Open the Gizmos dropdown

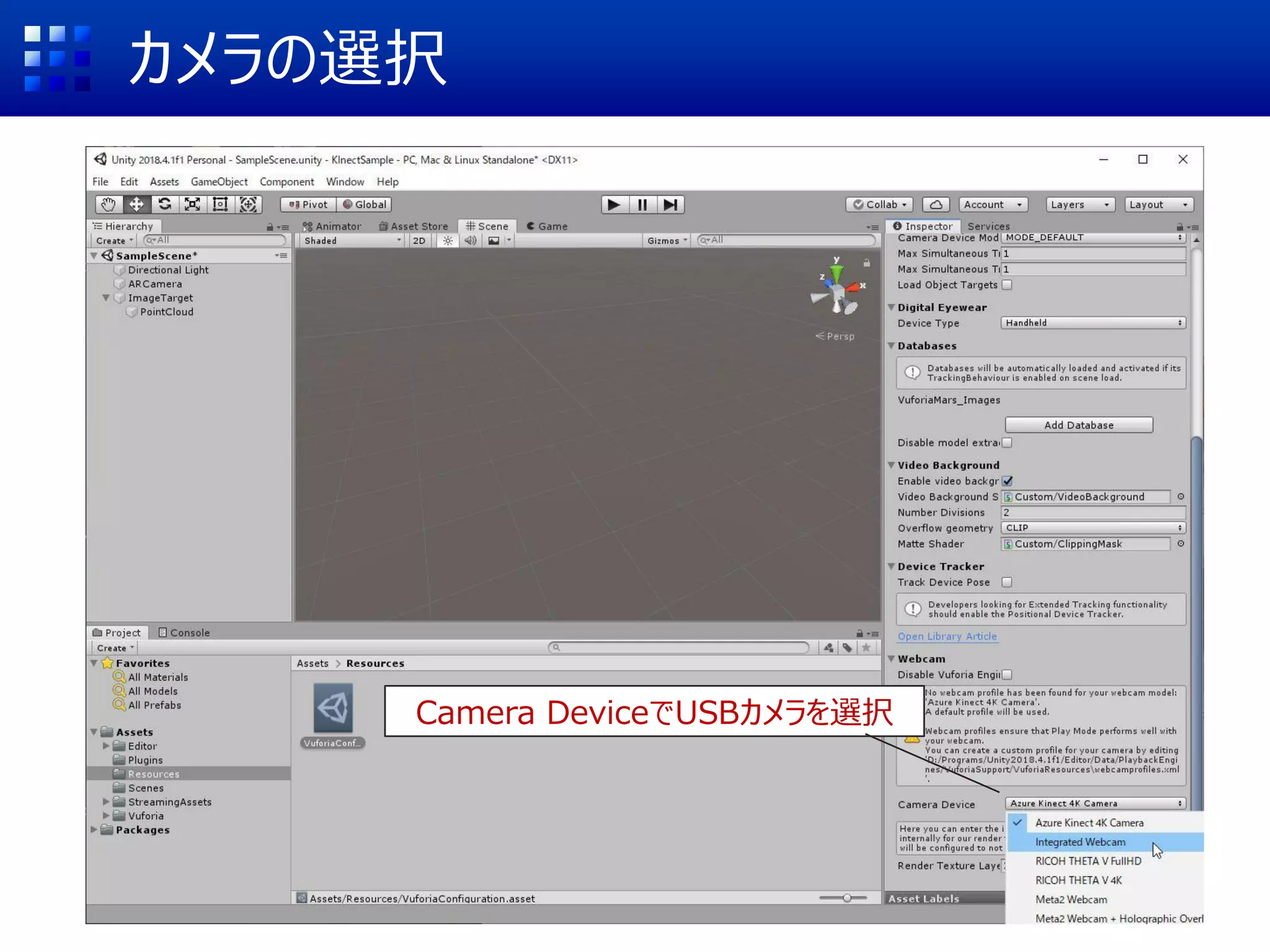pyautogui.click(x=667, y=240)
